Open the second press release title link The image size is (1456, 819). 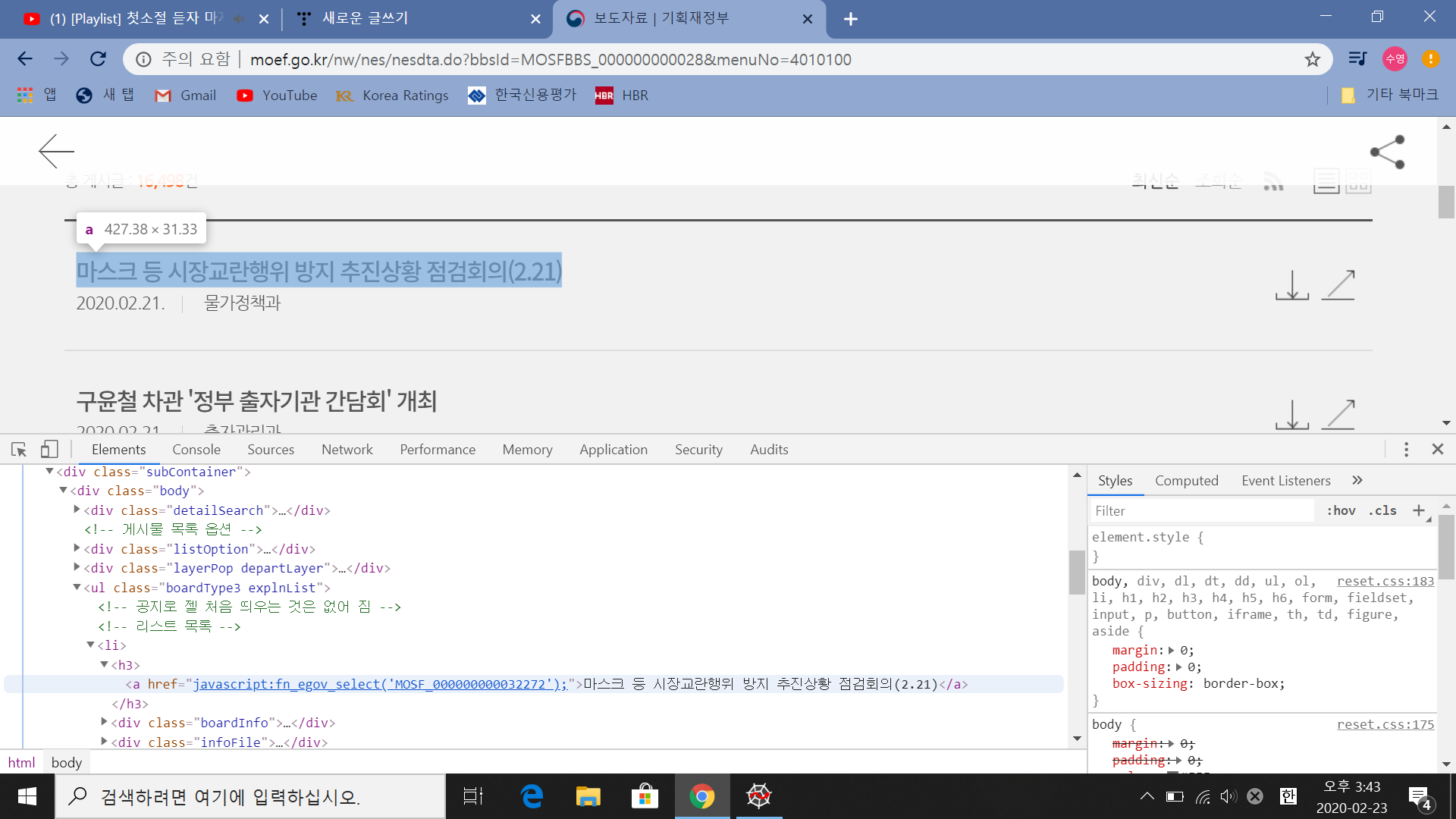click(256, 400)
